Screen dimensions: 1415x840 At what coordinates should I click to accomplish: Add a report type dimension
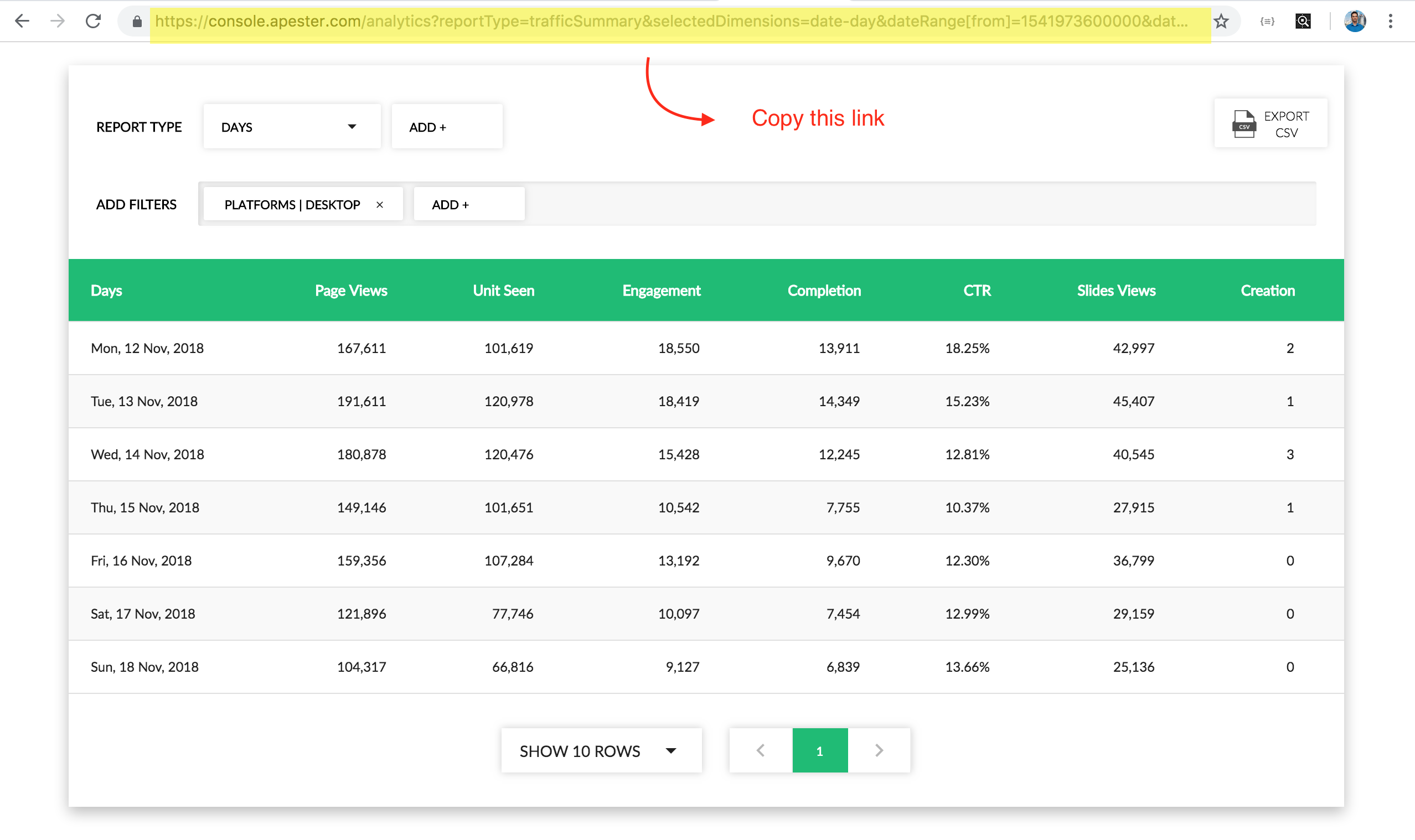click(x=447, y=126)
